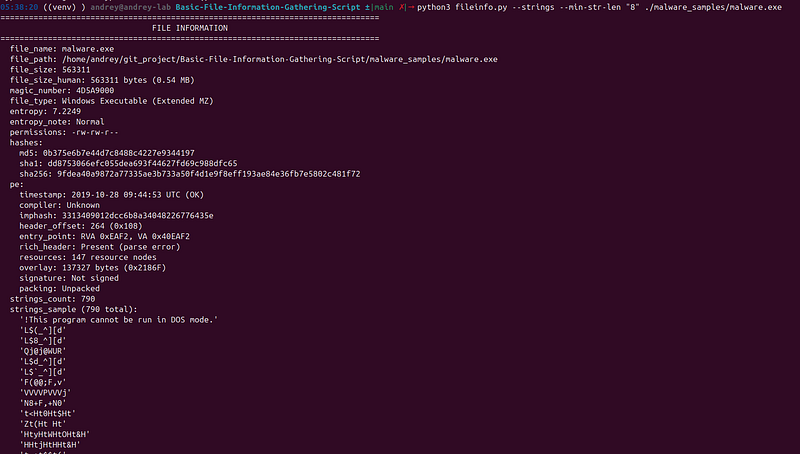Click the entry_point RVA line
Viewport: 800px width, 454px height.
pyautogui.click(x=104, y=237)
